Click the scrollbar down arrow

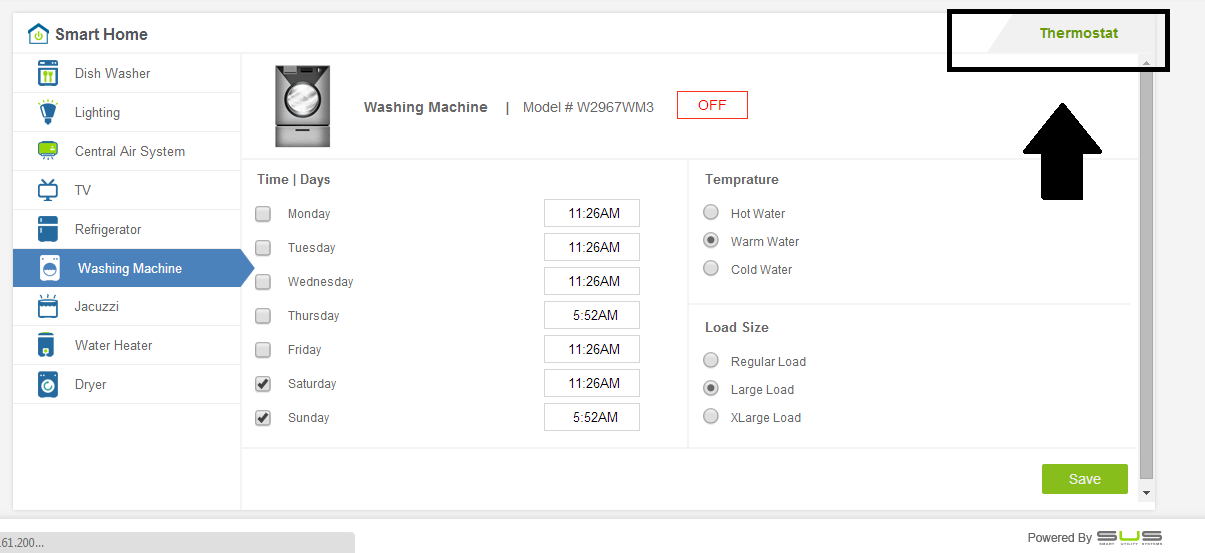click(1146, 493)
